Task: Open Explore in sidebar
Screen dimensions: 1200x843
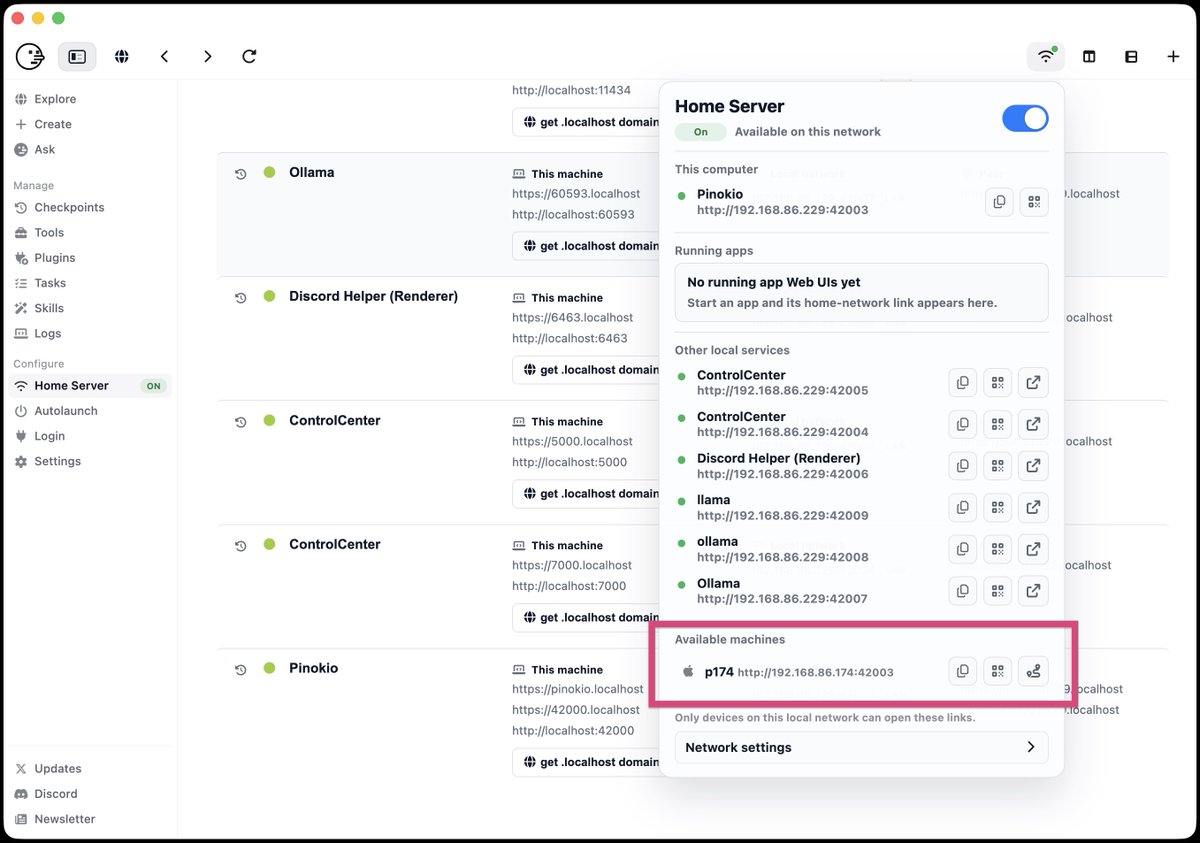Action: pyautogui.click(x=55, y=99)
